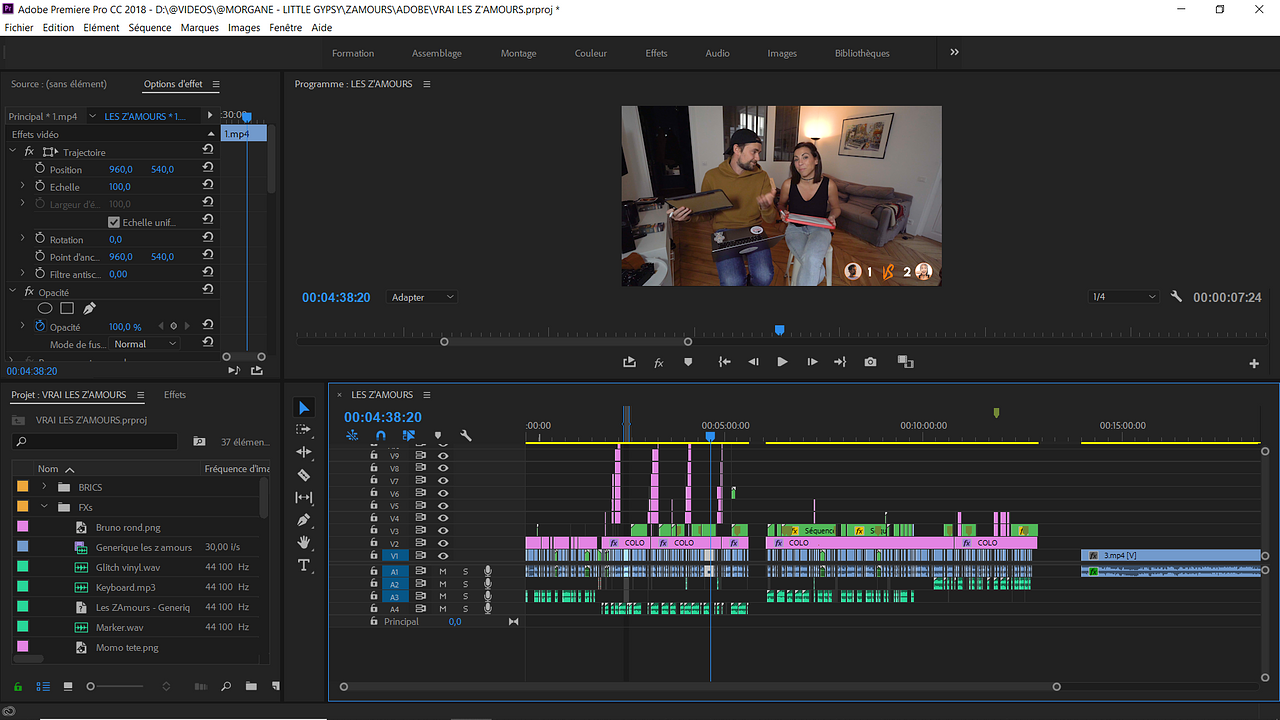Add marker using timeline marker icon

click(438, 435)
